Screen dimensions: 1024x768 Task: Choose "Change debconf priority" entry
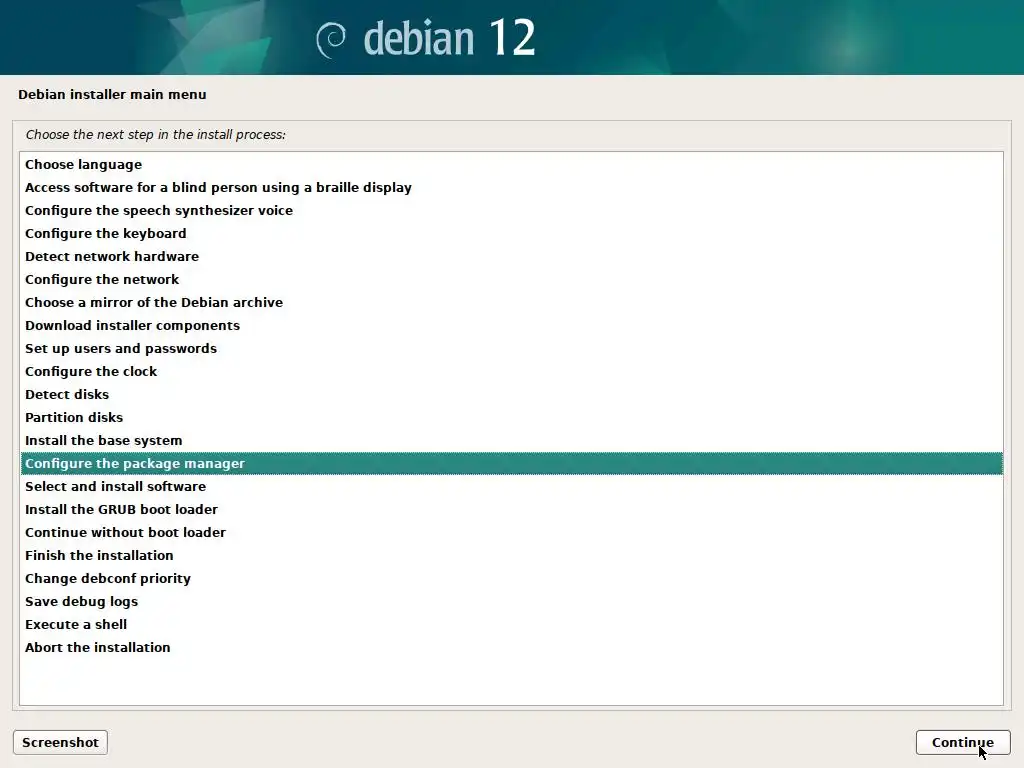511,579
